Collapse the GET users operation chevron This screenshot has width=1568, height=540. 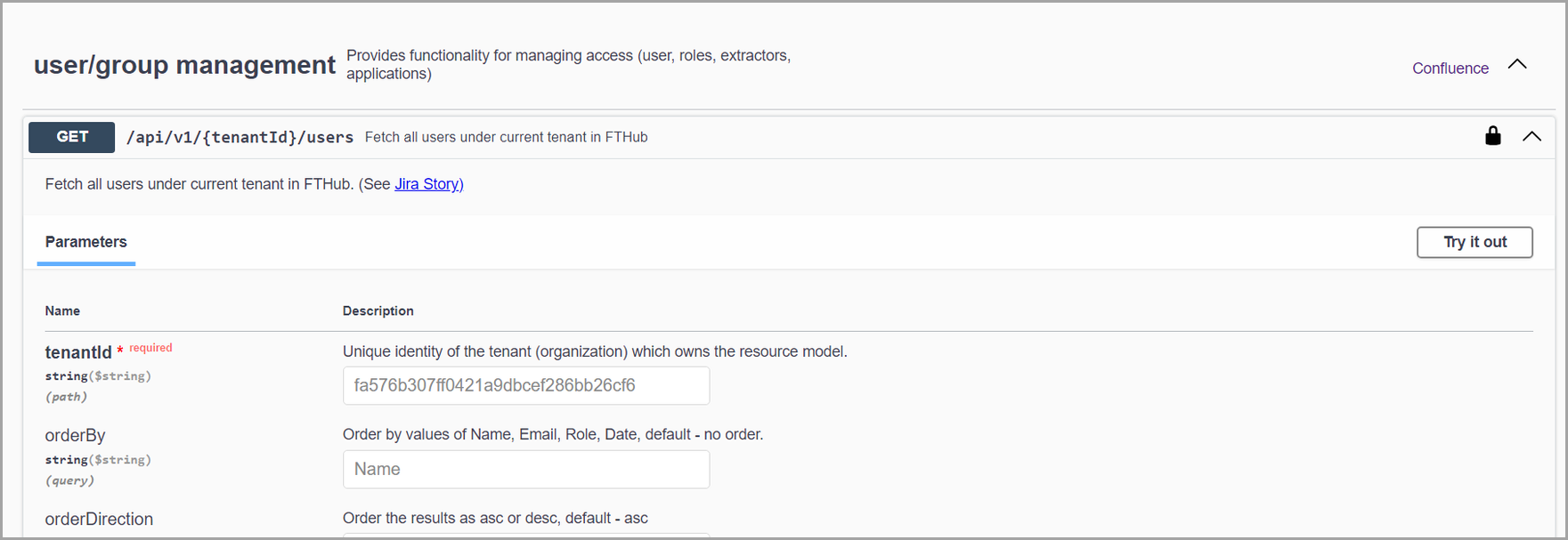pyautogui.click(x=1531, y=136)
